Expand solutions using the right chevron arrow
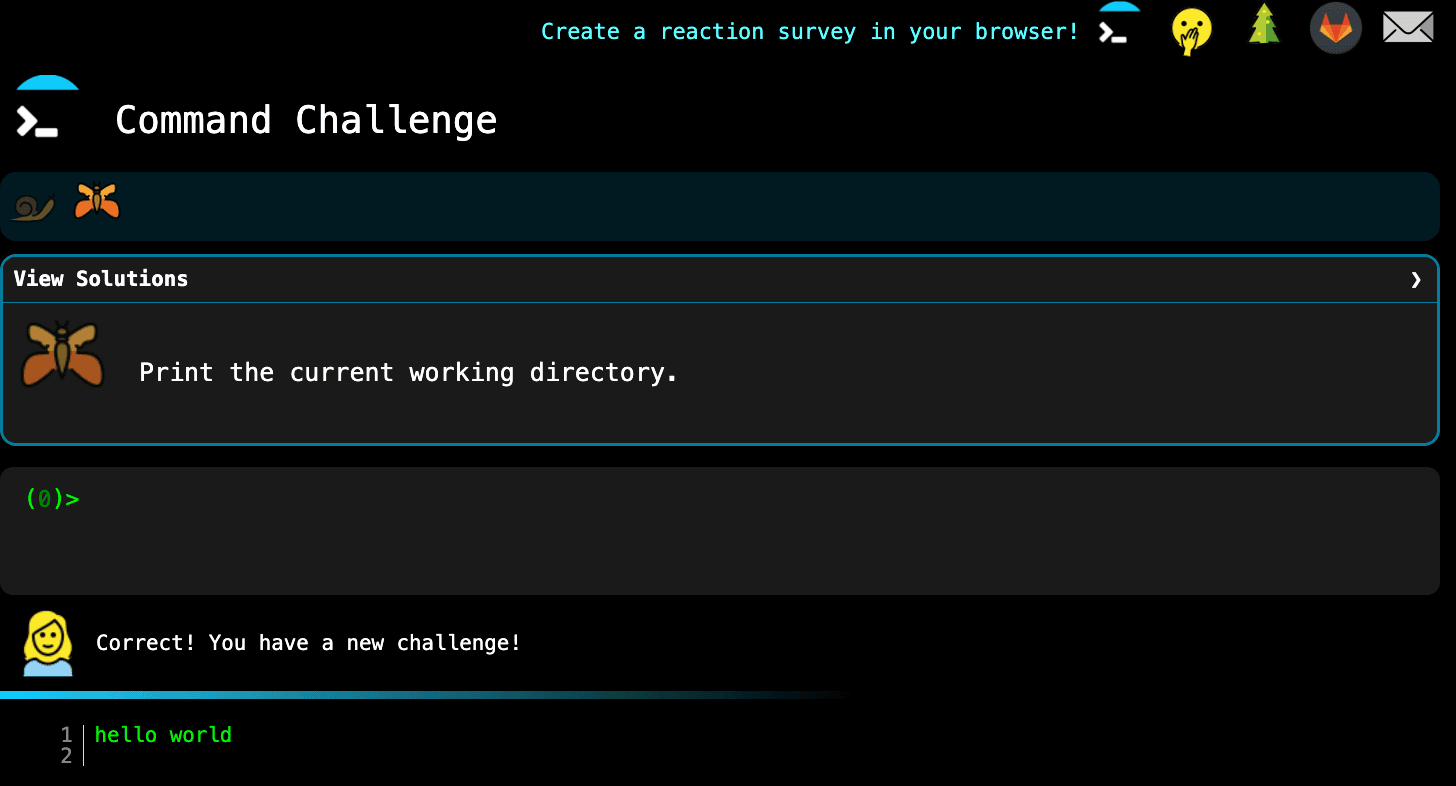 tap(1415, 279)
